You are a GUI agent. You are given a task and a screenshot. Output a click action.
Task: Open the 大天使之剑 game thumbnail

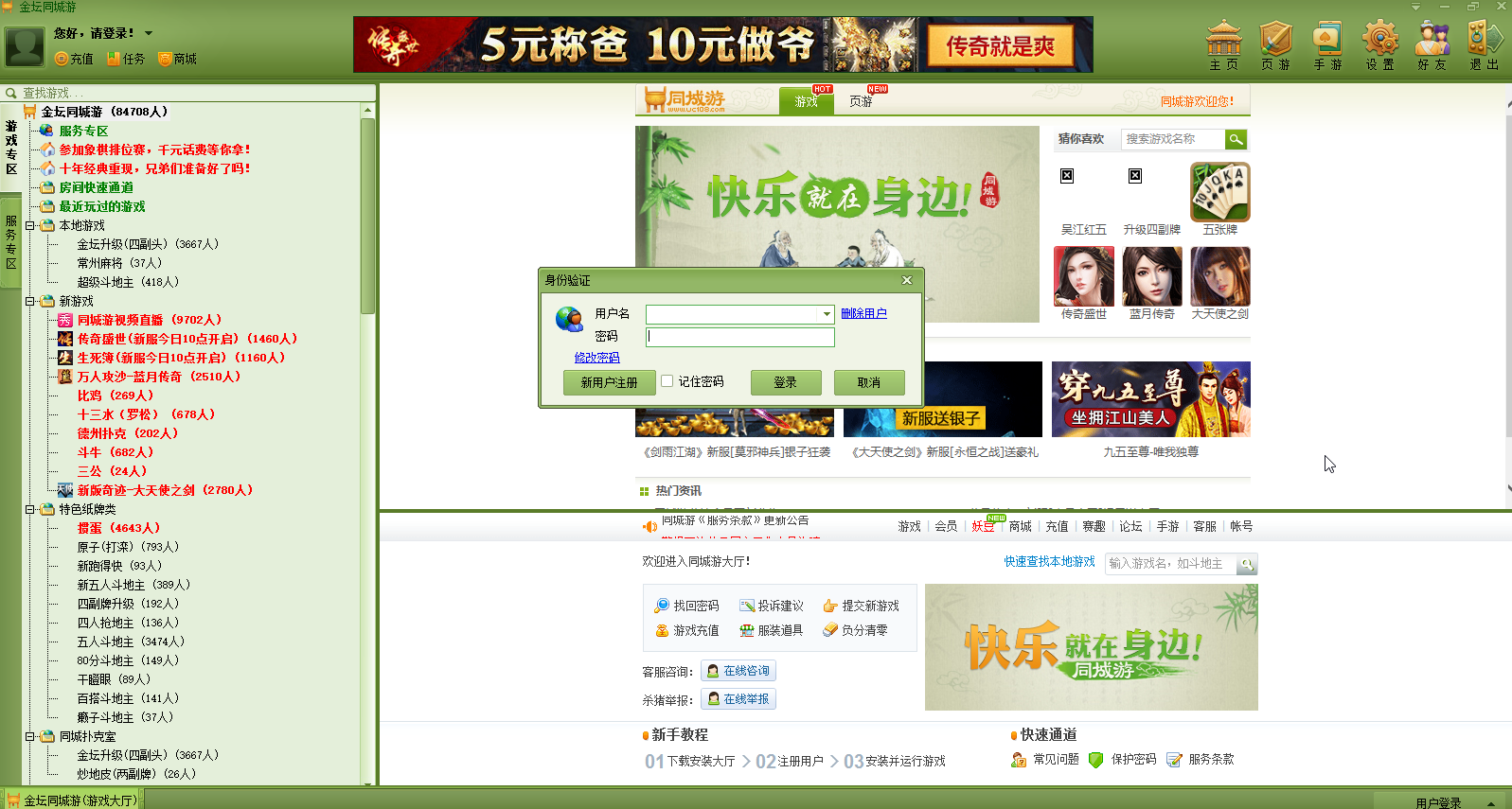[x=1220, y=276]
